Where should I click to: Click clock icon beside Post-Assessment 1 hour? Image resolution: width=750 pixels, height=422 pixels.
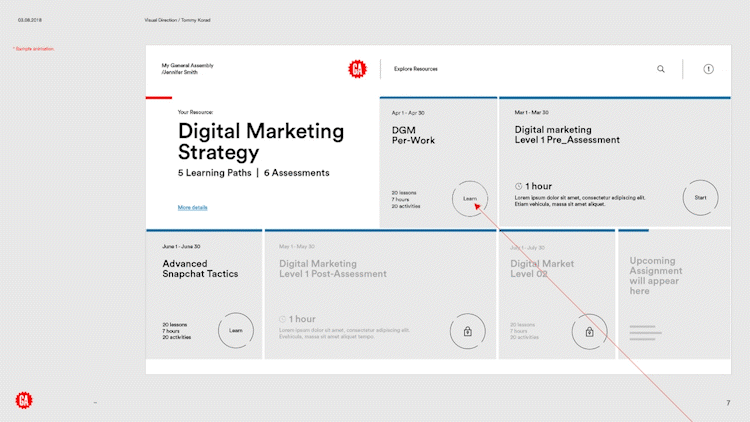coord(283,319)
